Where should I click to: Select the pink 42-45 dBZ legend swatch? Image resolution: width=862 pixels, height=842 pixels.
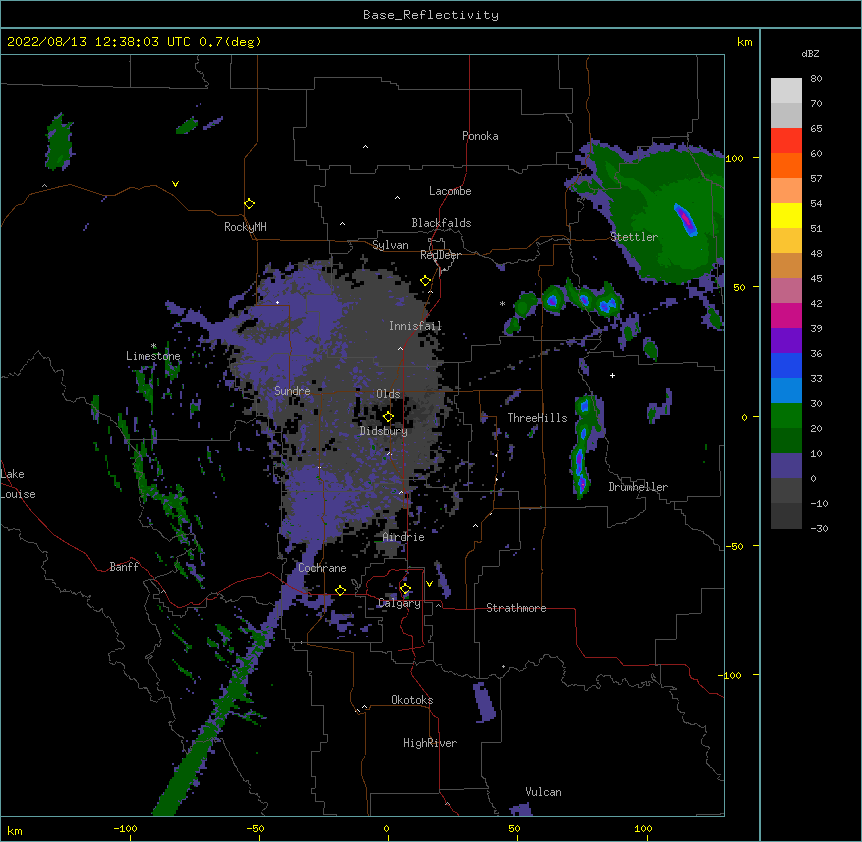786,291
